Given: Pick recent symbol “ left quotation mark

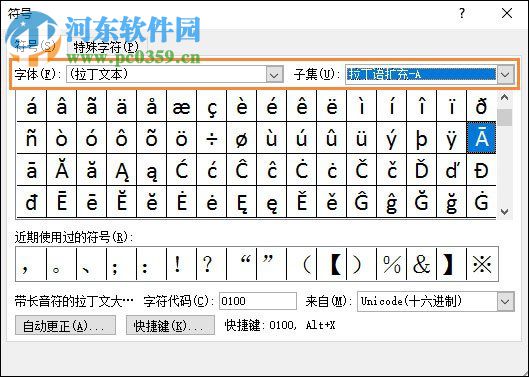Looking at the screenshot, I should point(242,264).
